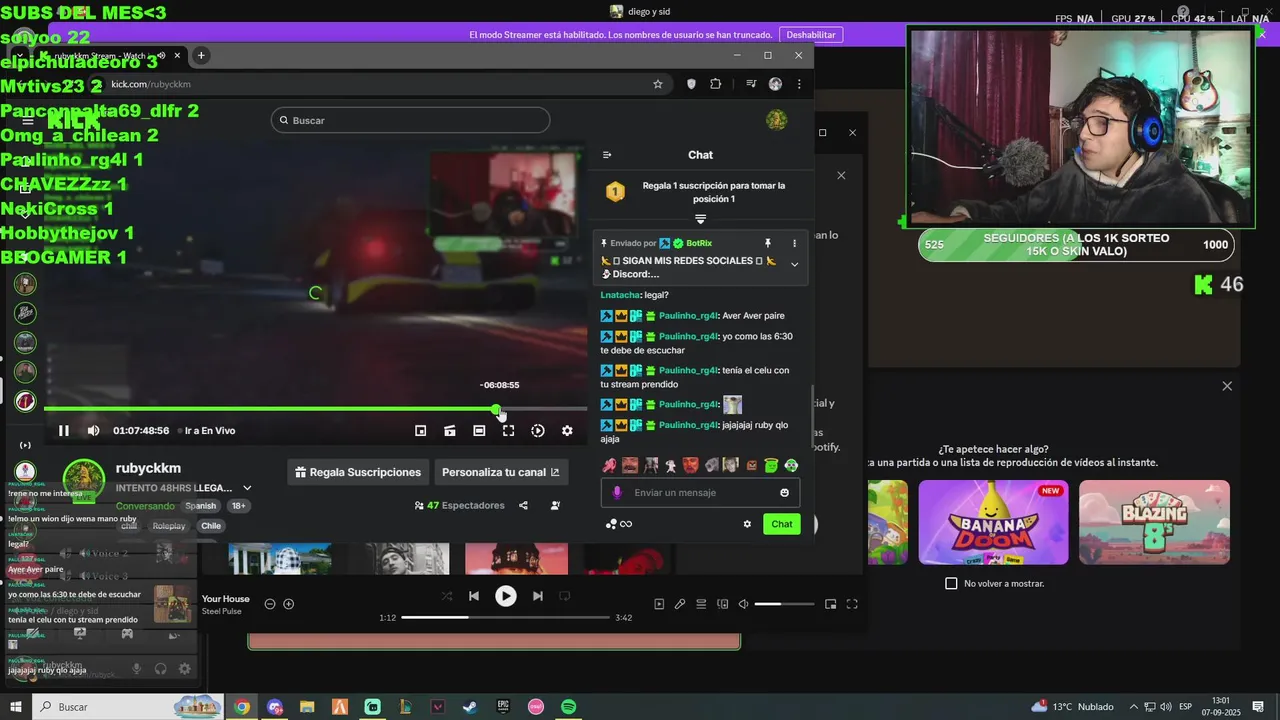This screenshot has height=720, width=1280.
Task: Add Your House to liked songs
Action: click(x=289, y=604)
